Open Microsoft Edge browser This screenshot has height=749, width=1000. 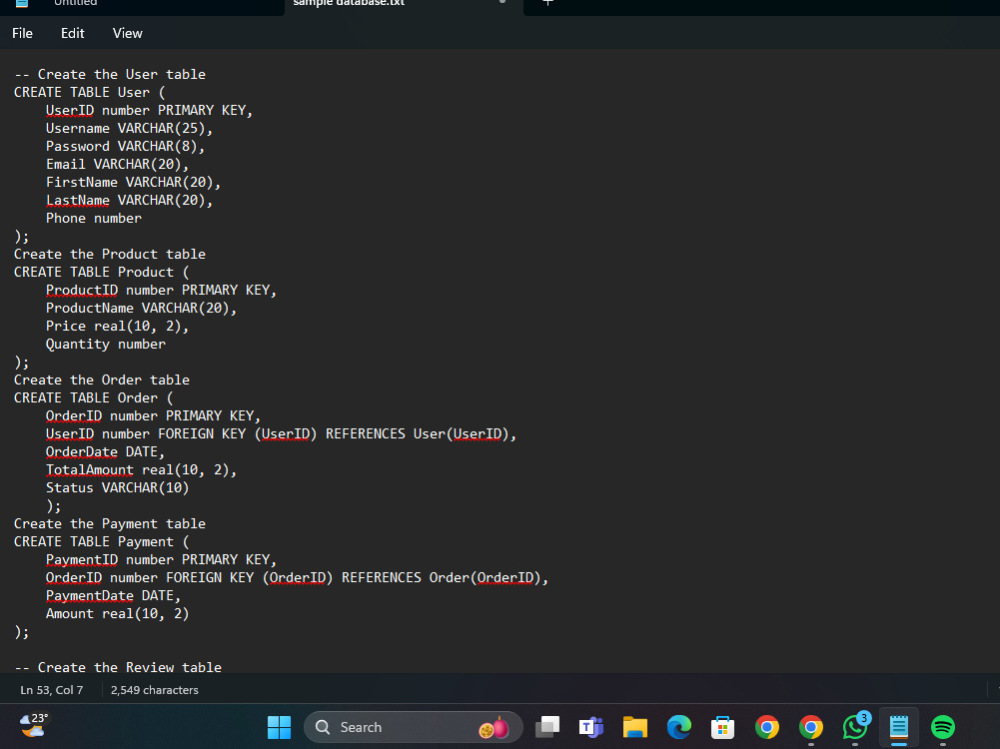pos(679,727)
